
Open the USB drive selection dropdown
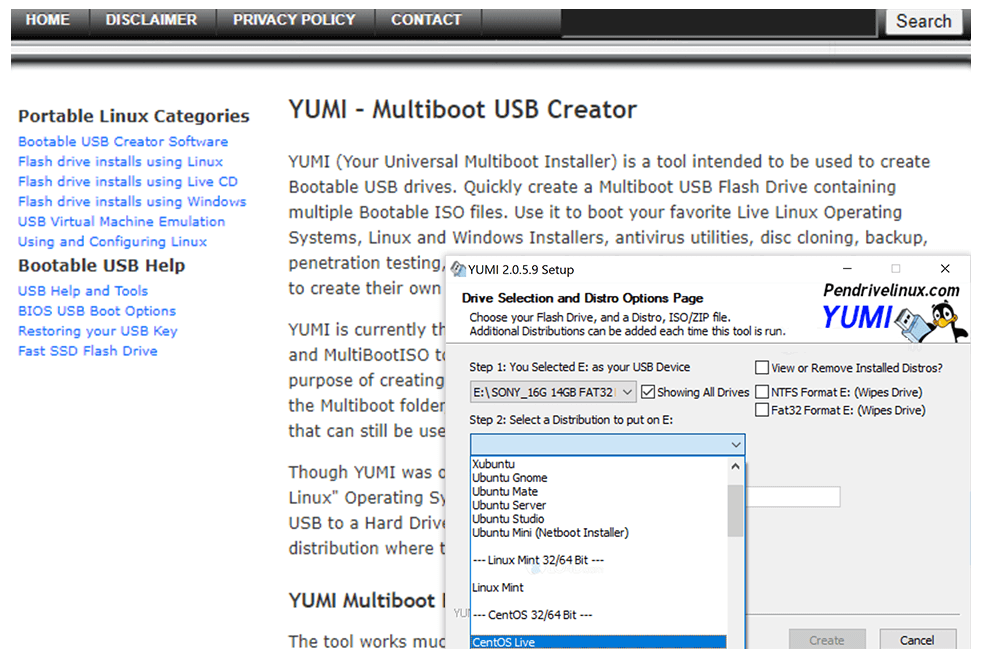[x=626, y=392]
